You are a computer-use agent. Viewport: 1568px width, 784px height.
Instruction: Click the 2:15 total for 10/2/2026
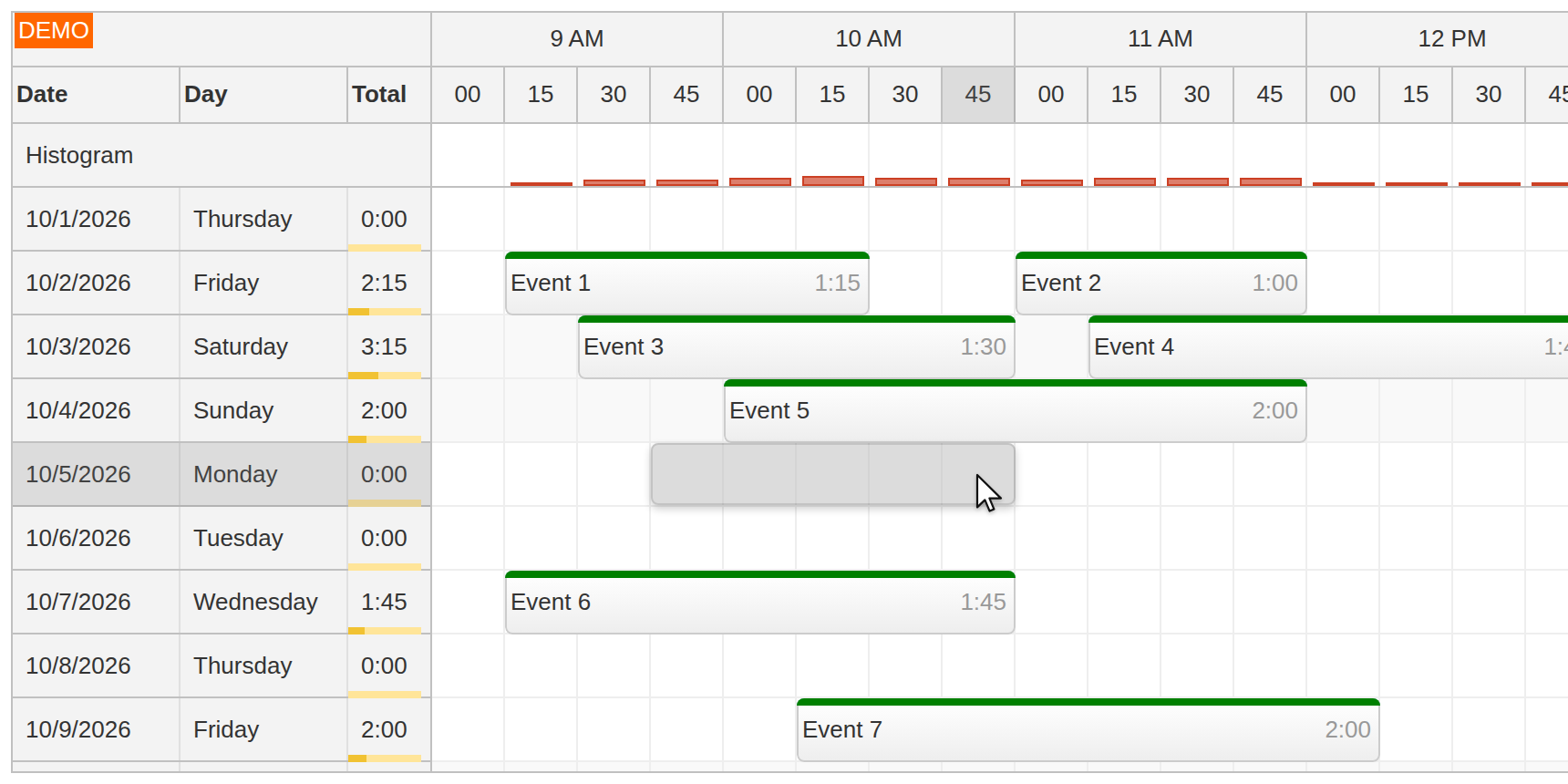tap(389, 283)
